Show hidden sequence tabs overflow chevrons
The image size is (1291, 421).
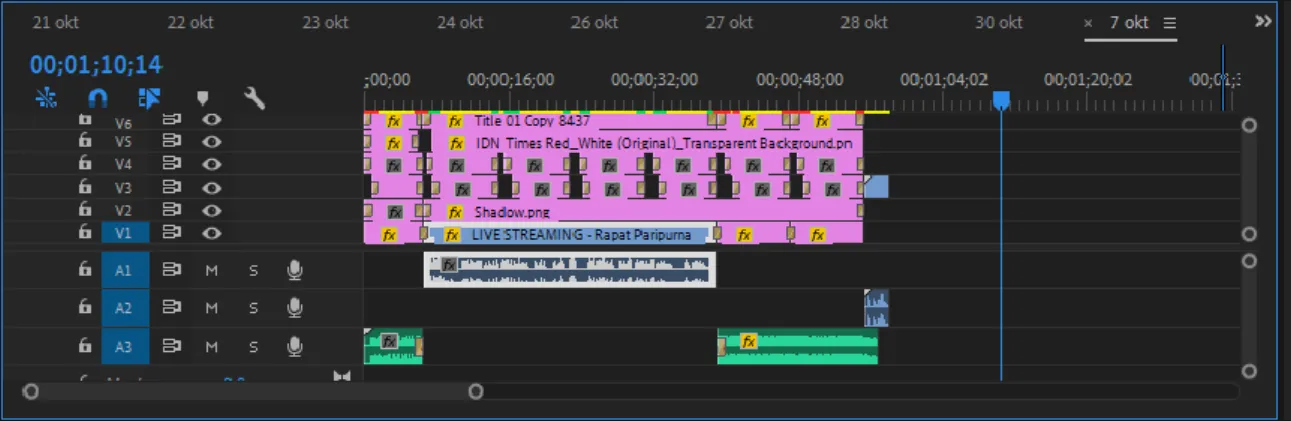point(1264,21)
